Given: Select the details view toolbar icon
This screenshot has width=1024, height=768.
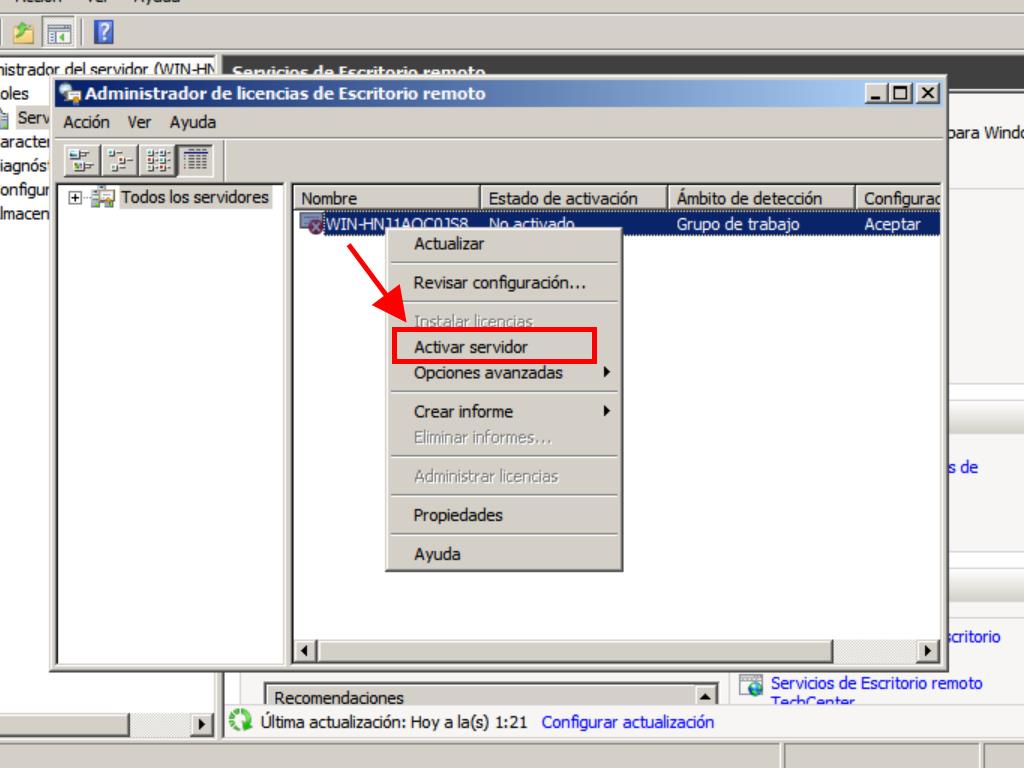Looking at the screenshot, I should tap(195, 160).
